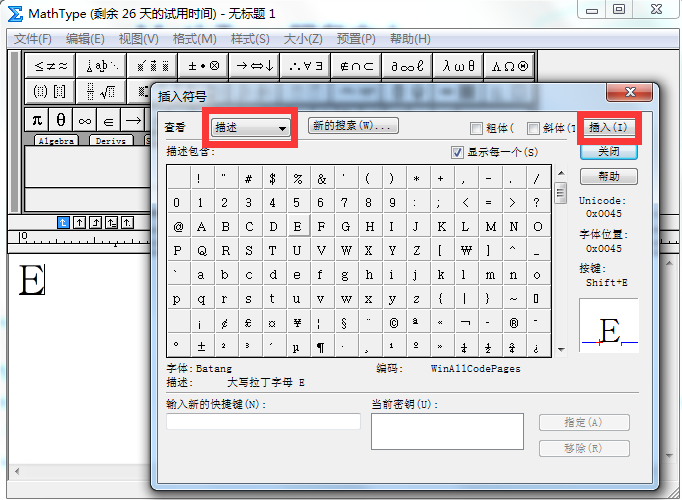Select the registered symbol ® in the grid
682x500 pixels.
pos(514,323)
